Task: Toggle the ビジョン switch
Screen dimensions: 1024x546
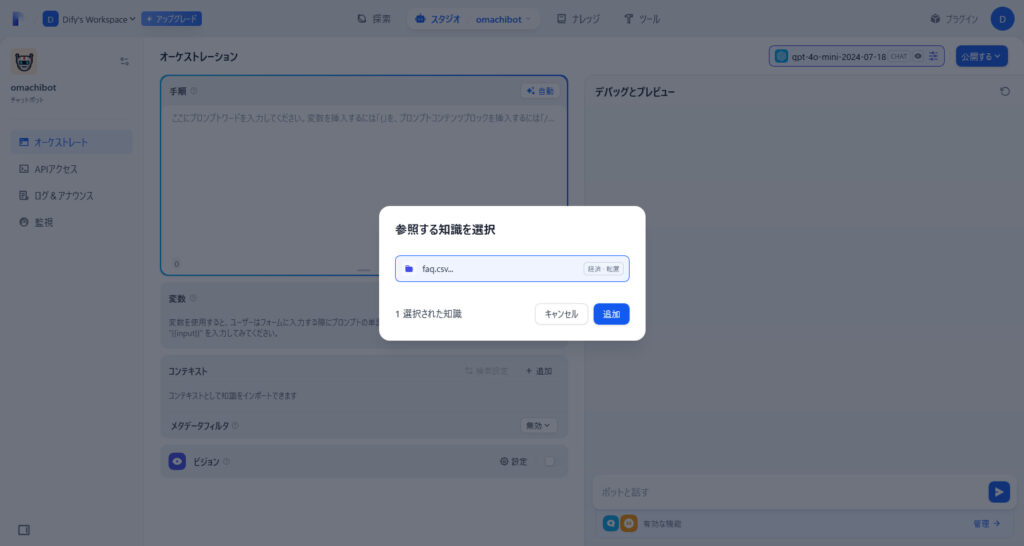Action: tap(548, 461)
